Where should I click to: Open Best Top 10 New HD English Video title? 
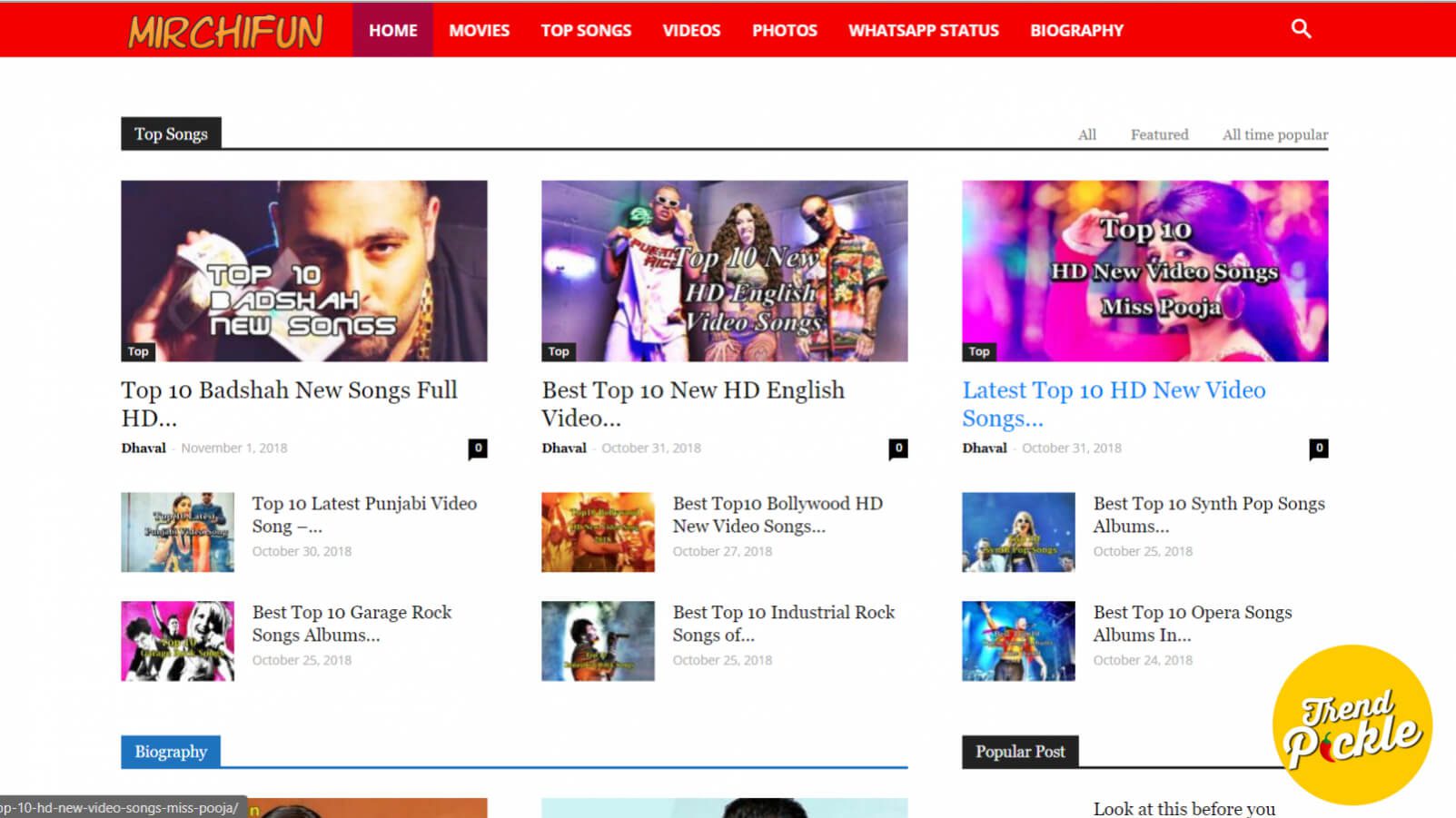693,404
